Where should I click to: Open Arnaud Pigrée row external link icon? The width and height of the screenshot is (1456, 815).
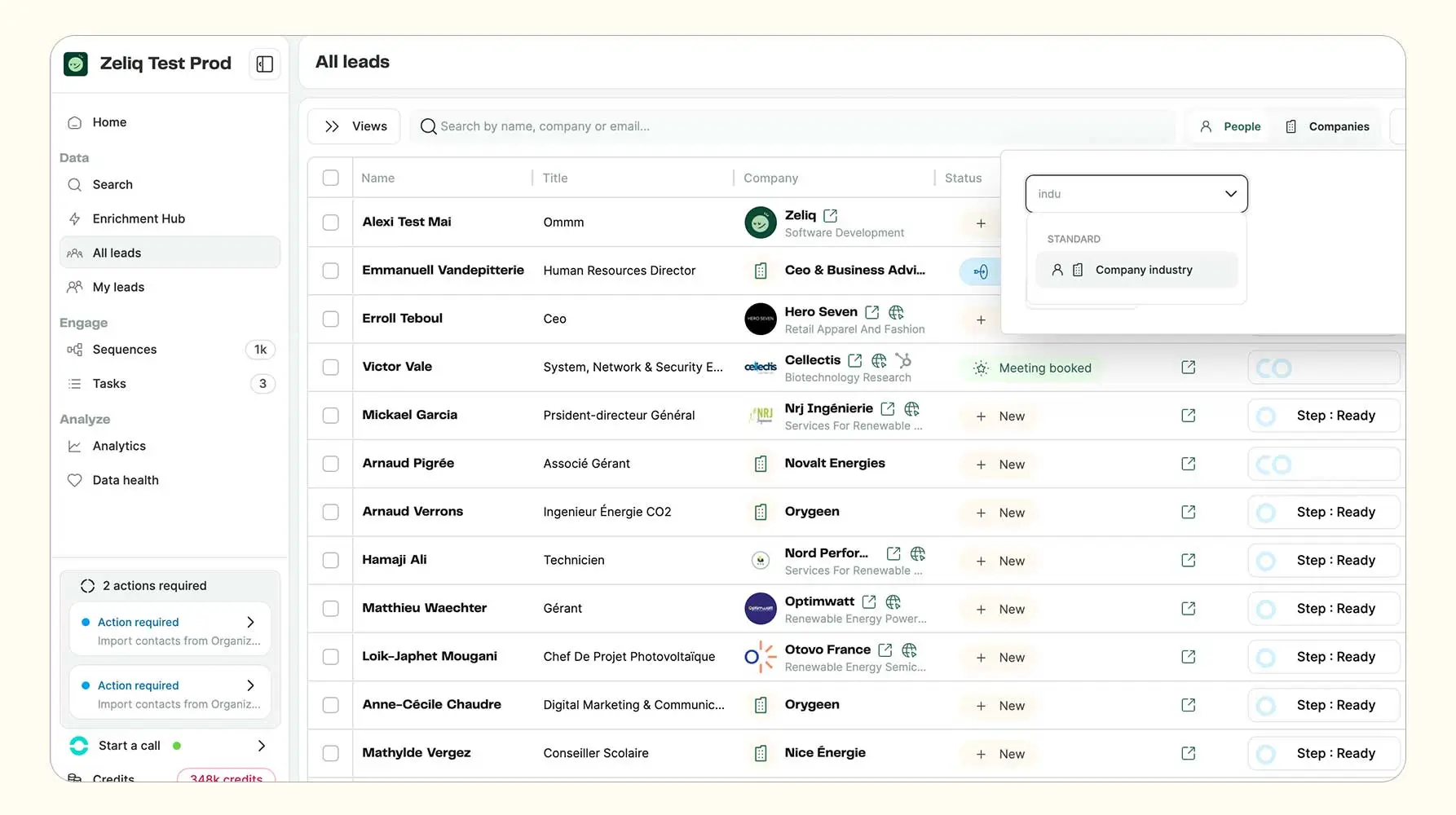click(x=1189, y=464)
